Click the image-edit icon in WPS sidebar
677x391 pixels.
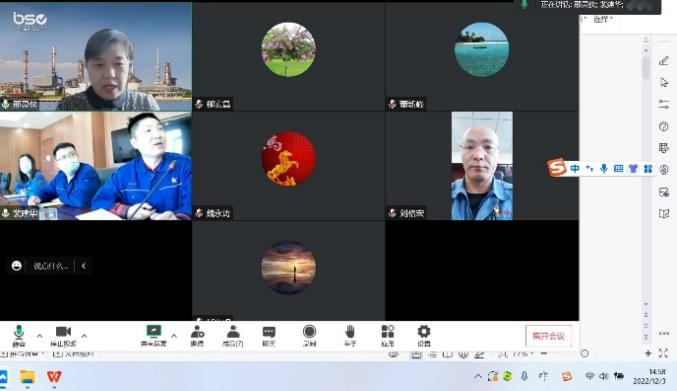(x=664, y=192)
